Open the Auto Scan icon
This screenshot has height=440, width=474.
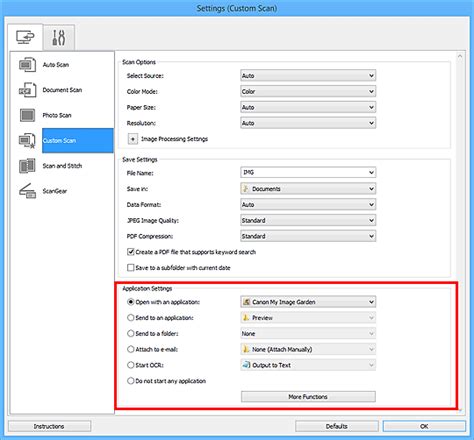27,65
